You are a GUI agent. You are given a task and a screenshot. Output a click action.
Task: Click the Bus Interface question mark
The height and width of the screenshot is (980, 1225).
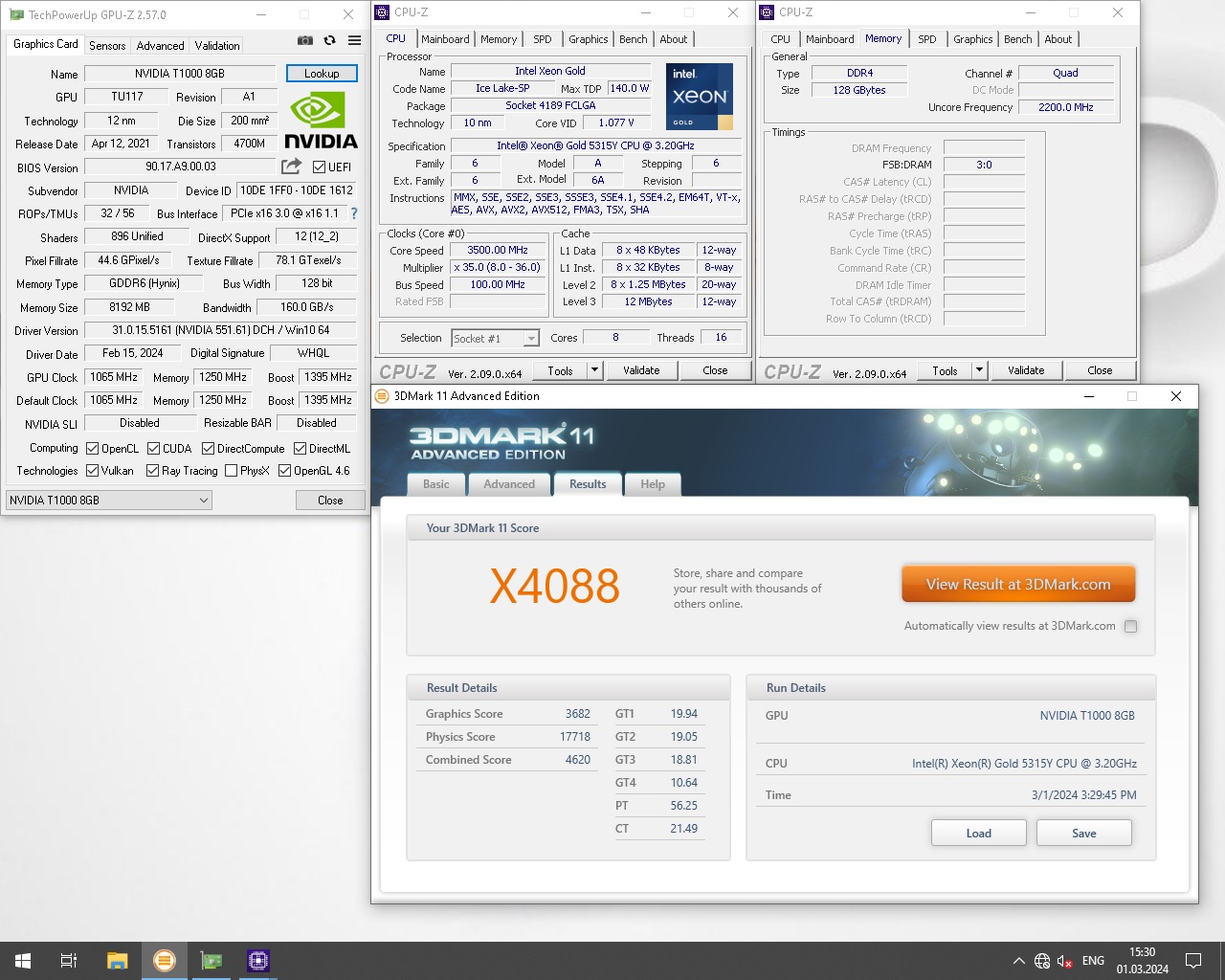click(354, 213)
